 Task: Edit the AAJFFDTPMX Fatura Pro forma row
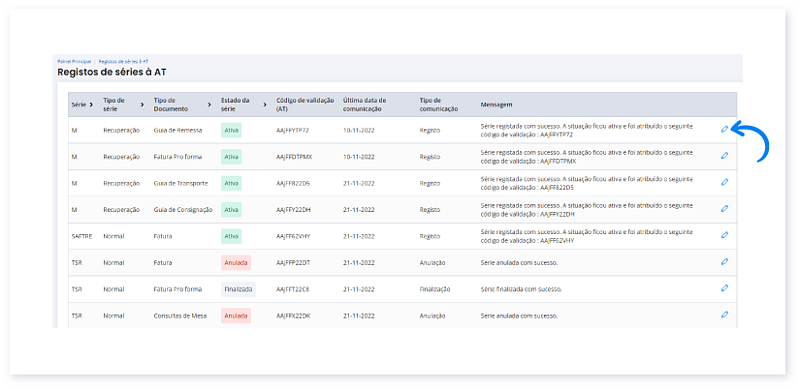[x=724, y=156]
